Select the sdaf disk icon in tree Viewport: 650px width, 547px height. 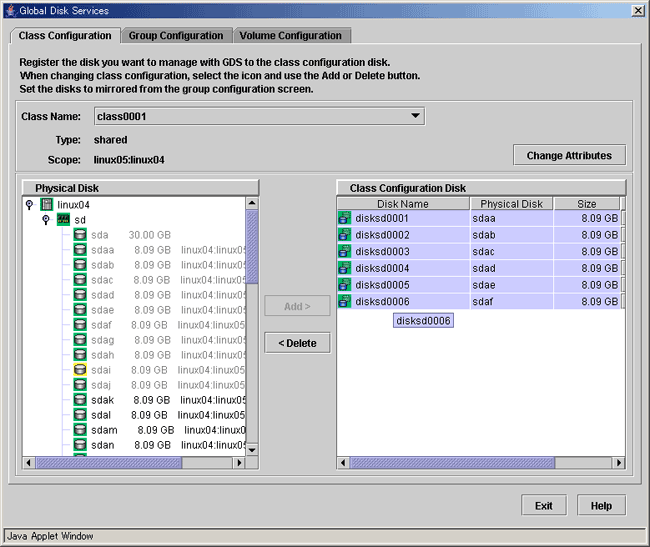[x=80, y=324]
